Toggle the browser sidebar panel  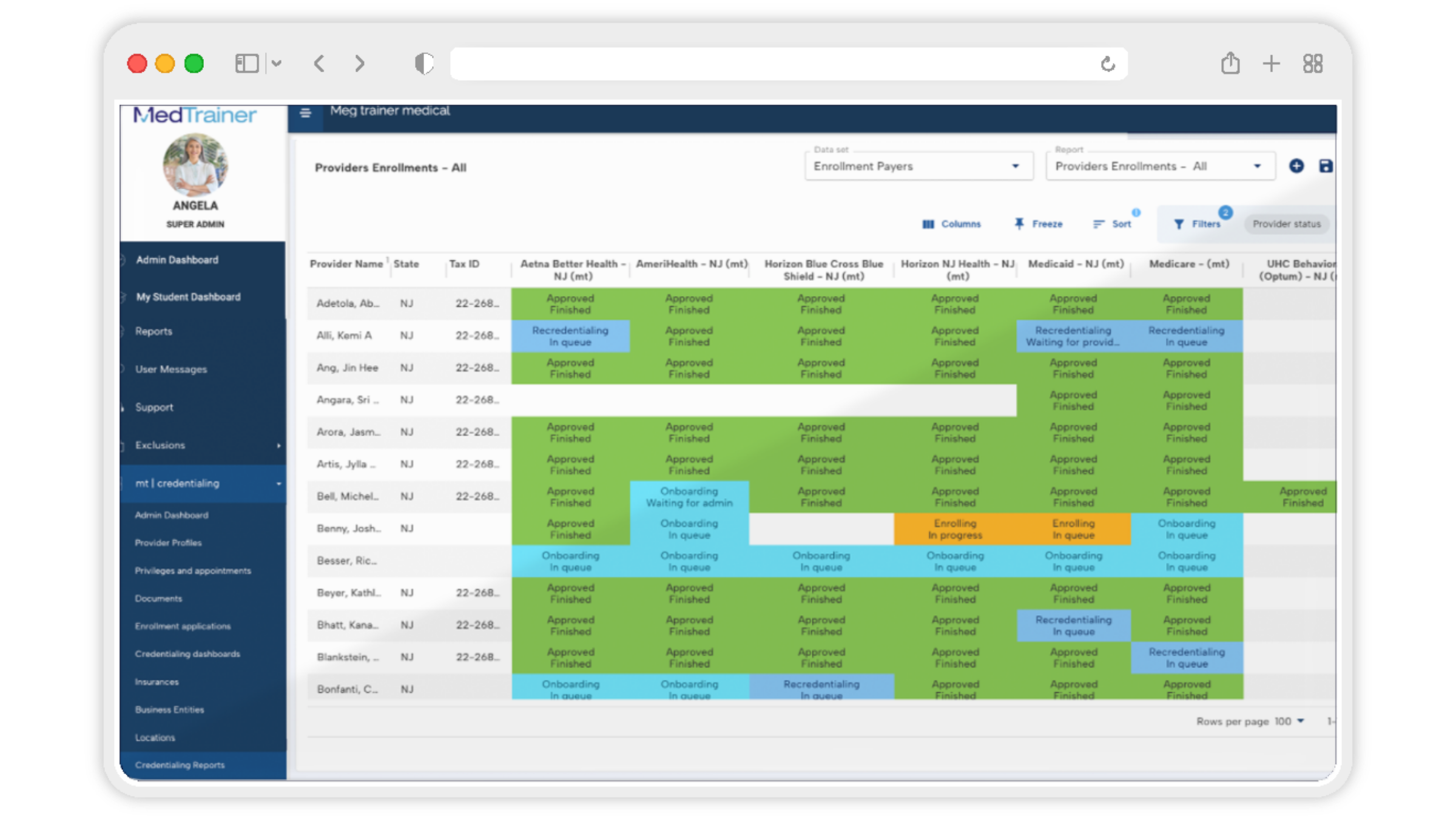(x=247, y=64)
